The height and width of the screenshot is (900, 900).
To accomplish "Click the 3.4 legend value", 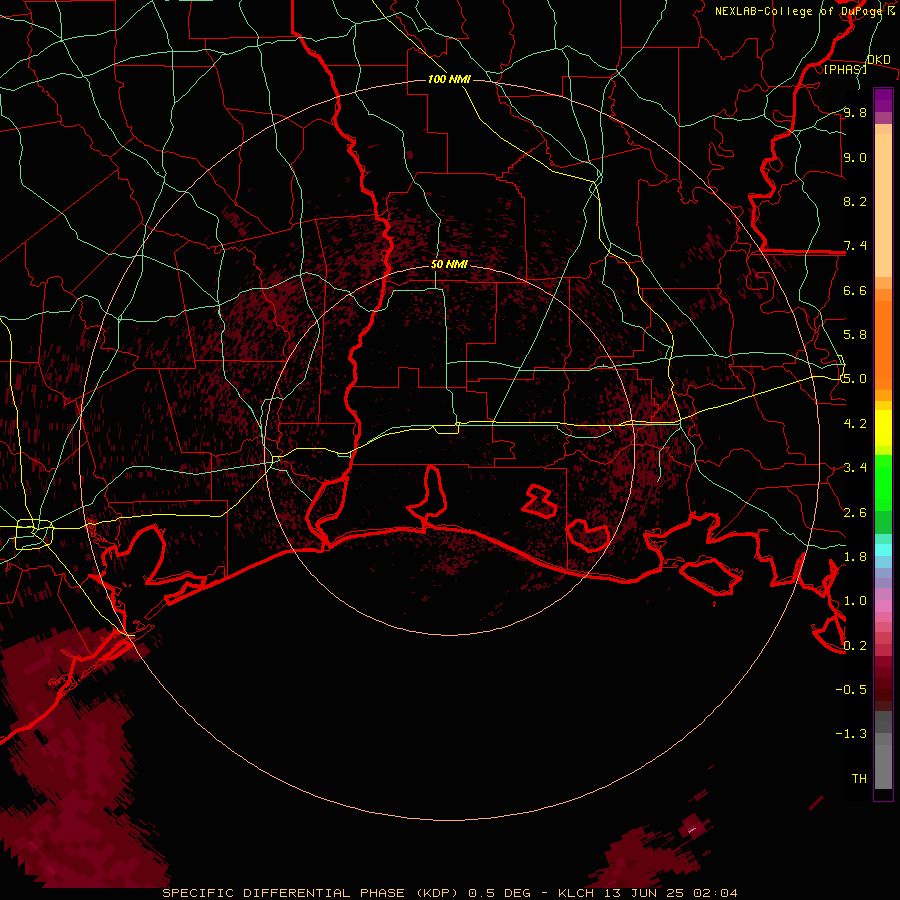I will pos(855,468).
